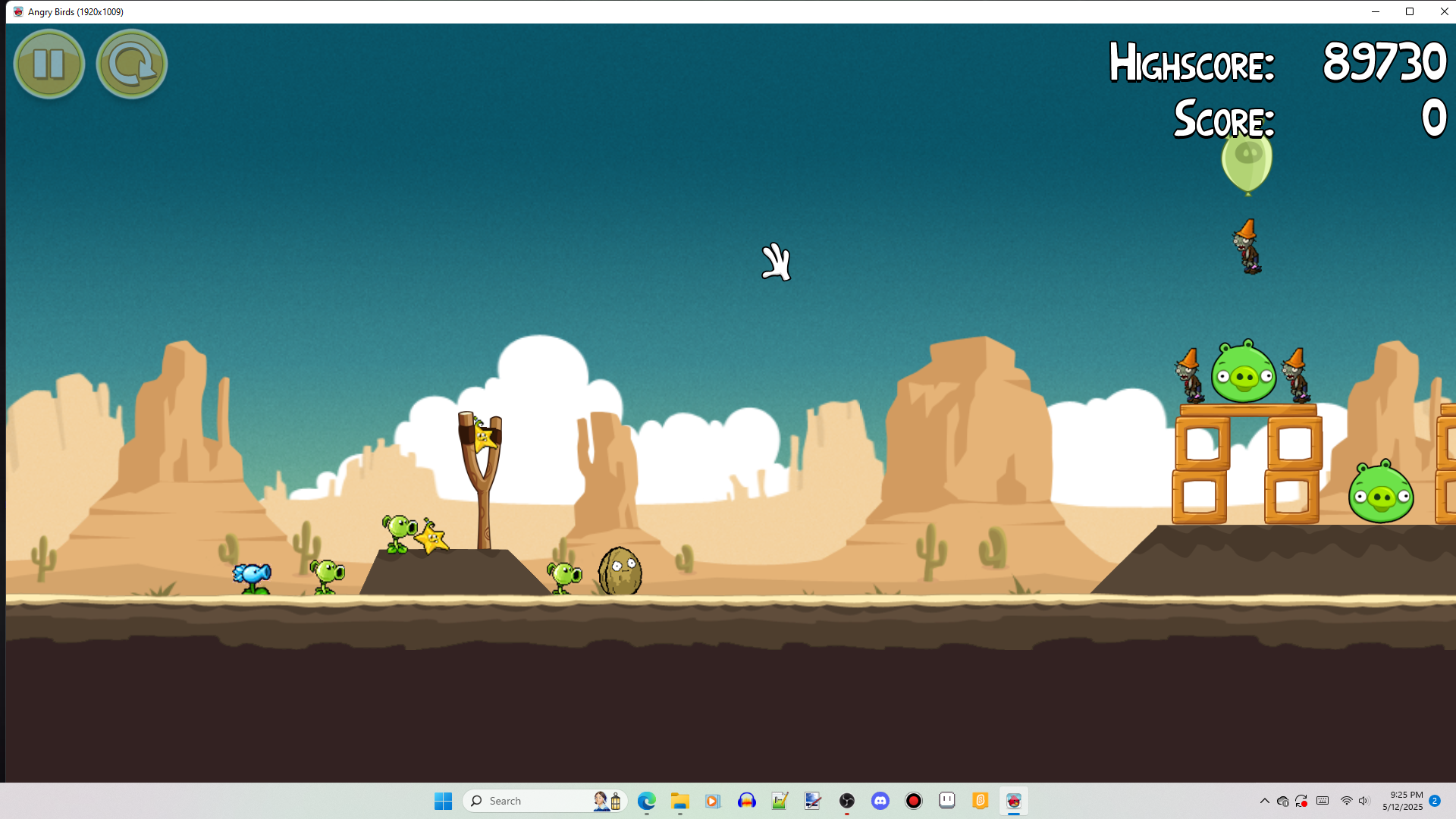Viewport: 1456px width, 819px height.
Task: Open OBS Studio from the taskbar
Action: point(846,801)
